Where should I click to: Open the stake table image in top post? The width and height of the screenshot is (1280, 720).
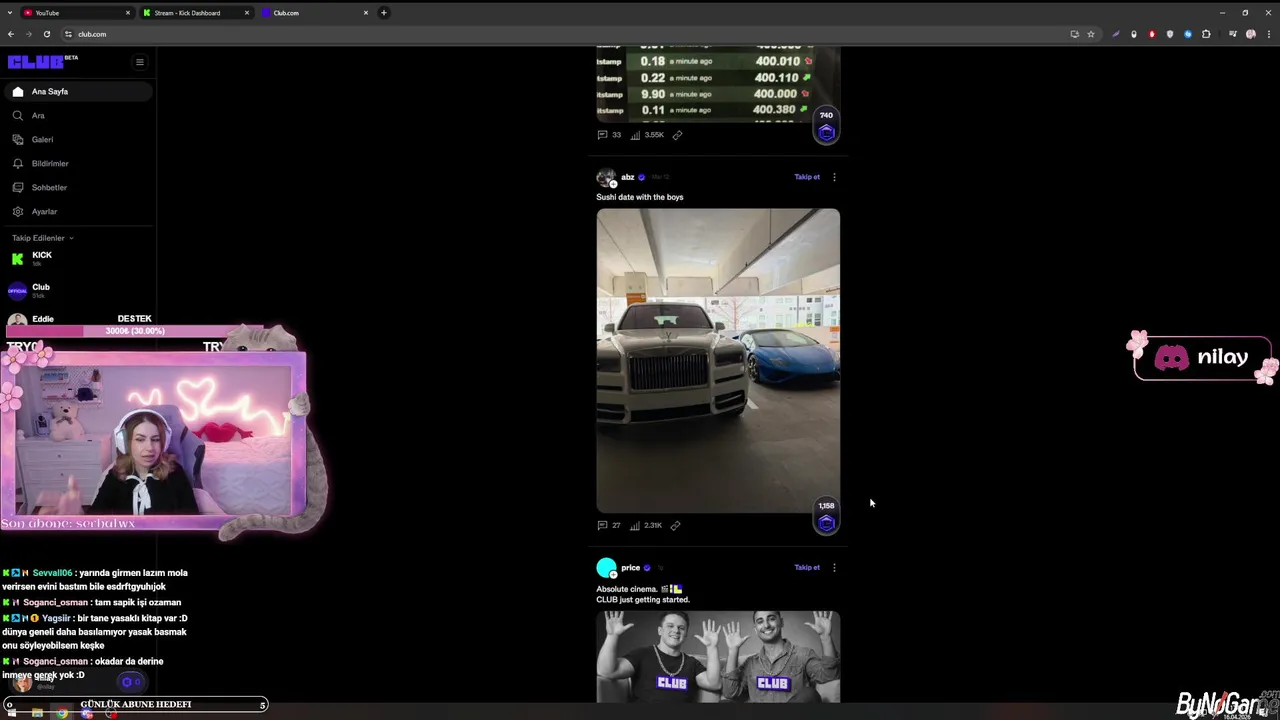click(718, 83)
